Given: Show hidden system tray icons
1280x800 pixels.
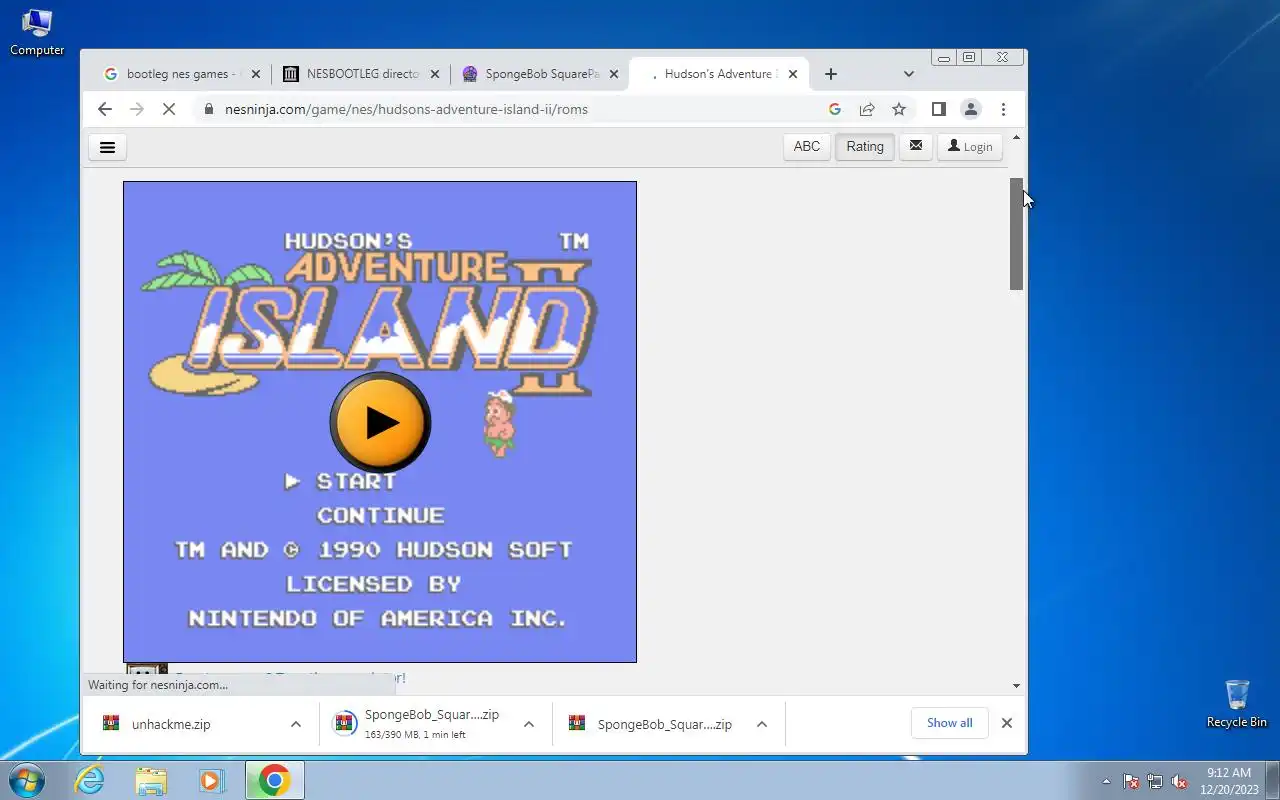Looking at the screenshot, I should coord(1106,781).
